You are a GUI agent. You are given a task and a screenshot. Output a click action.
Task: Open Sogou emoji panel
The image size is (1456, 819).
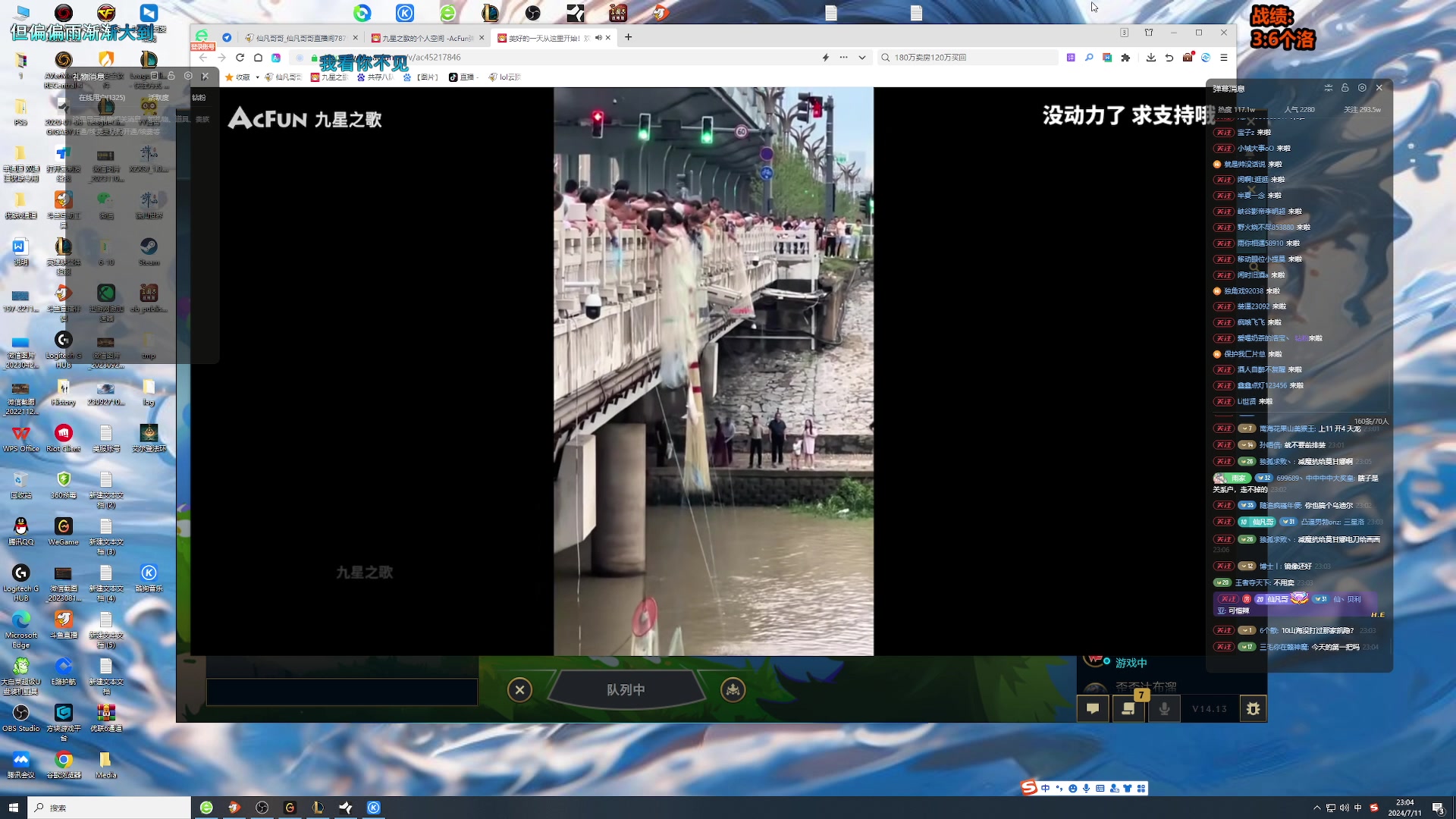pyautogui.click(x=1073, y=789)
